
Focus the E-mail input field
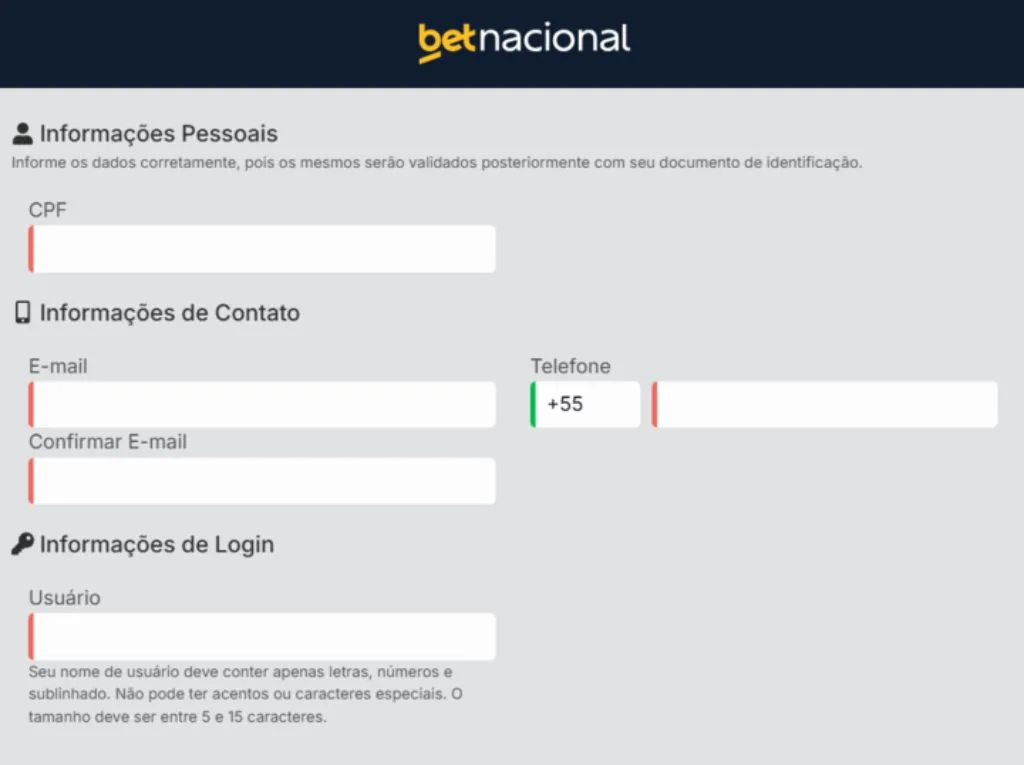tap(260, 404)
